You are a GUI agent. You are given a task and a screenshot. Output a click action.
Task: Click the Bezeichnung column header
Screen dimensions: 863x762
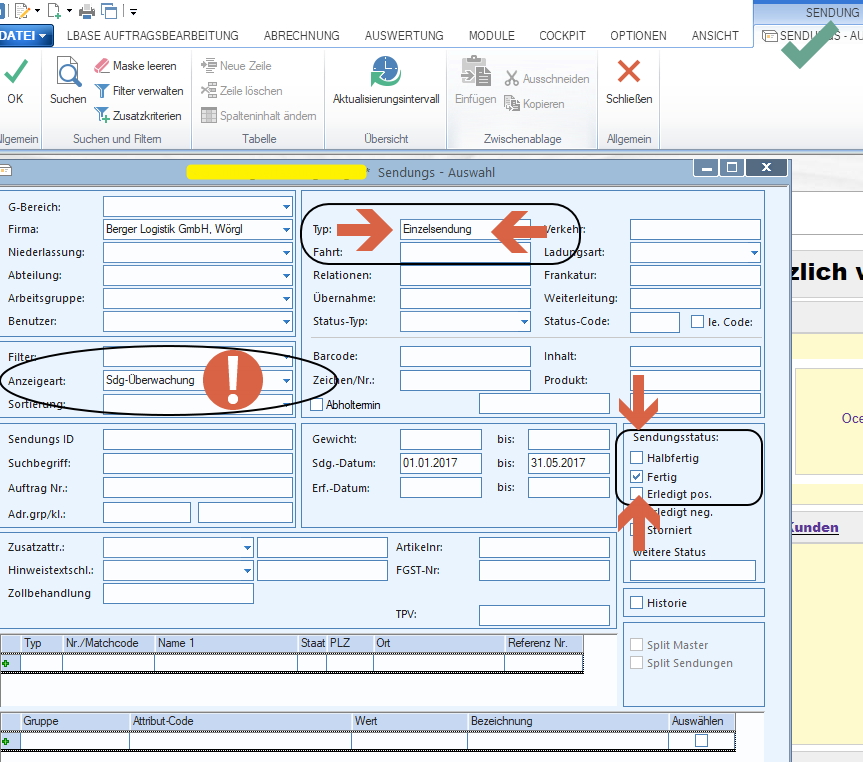tap(567, 721)
